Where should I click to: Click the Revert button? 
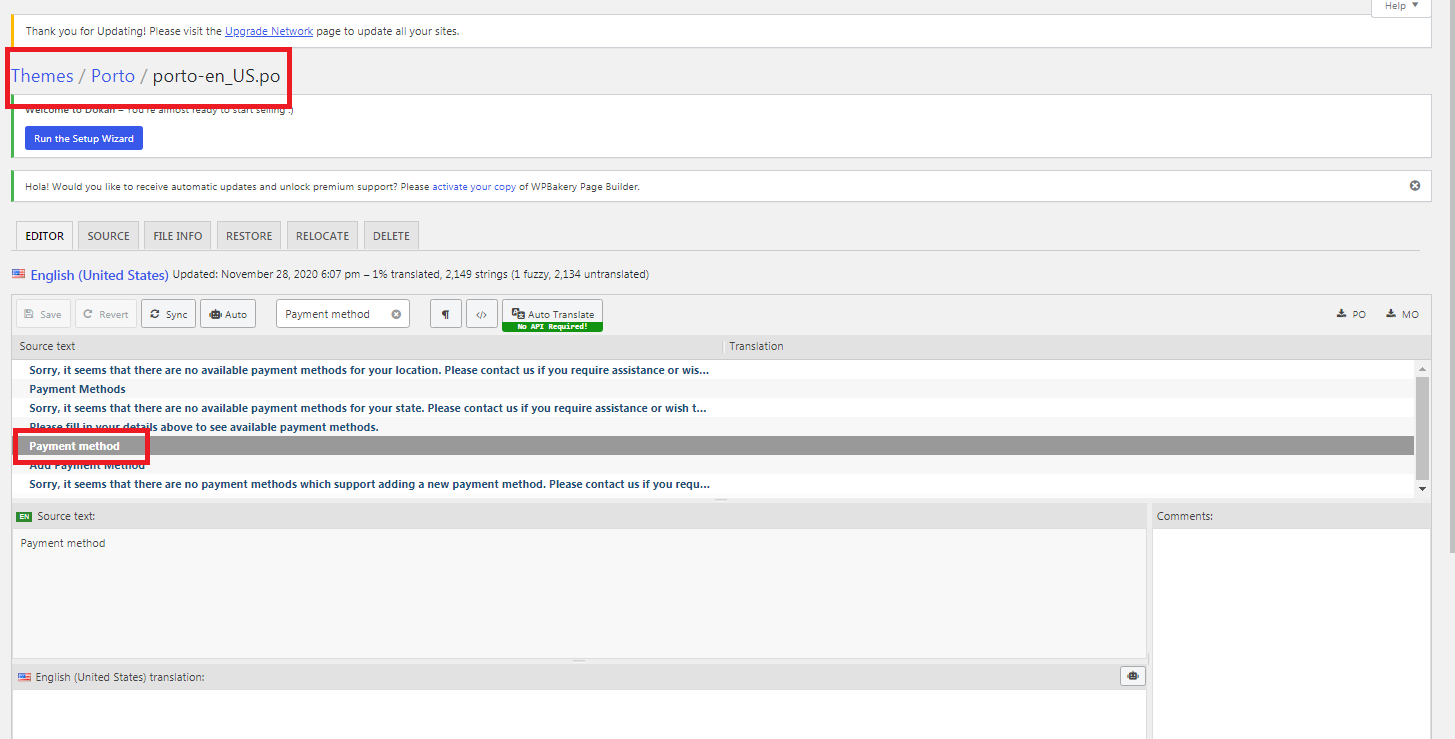pos(105,314)
